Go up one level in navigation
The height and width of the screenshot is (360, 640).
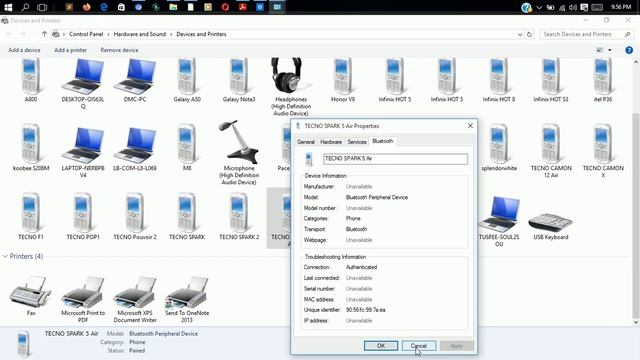44,34
